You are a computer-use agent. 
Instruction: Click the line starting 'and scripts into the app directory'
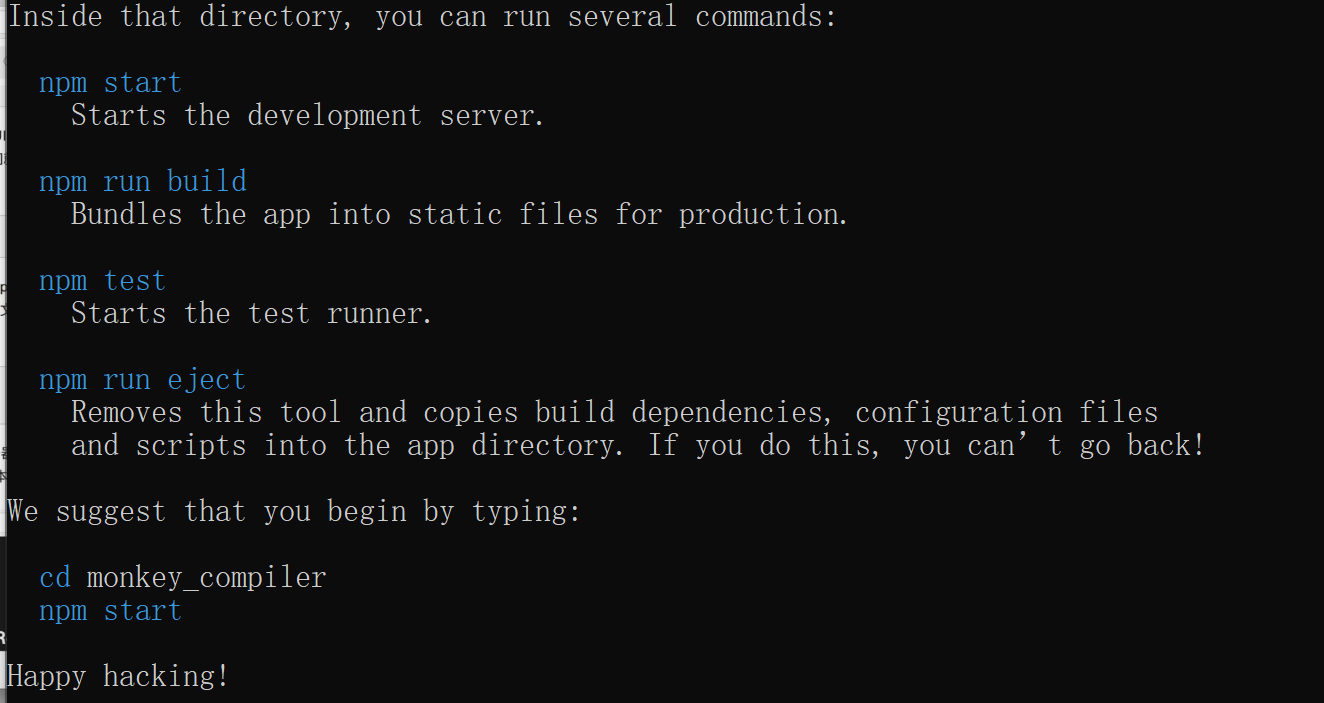(638, 446)
